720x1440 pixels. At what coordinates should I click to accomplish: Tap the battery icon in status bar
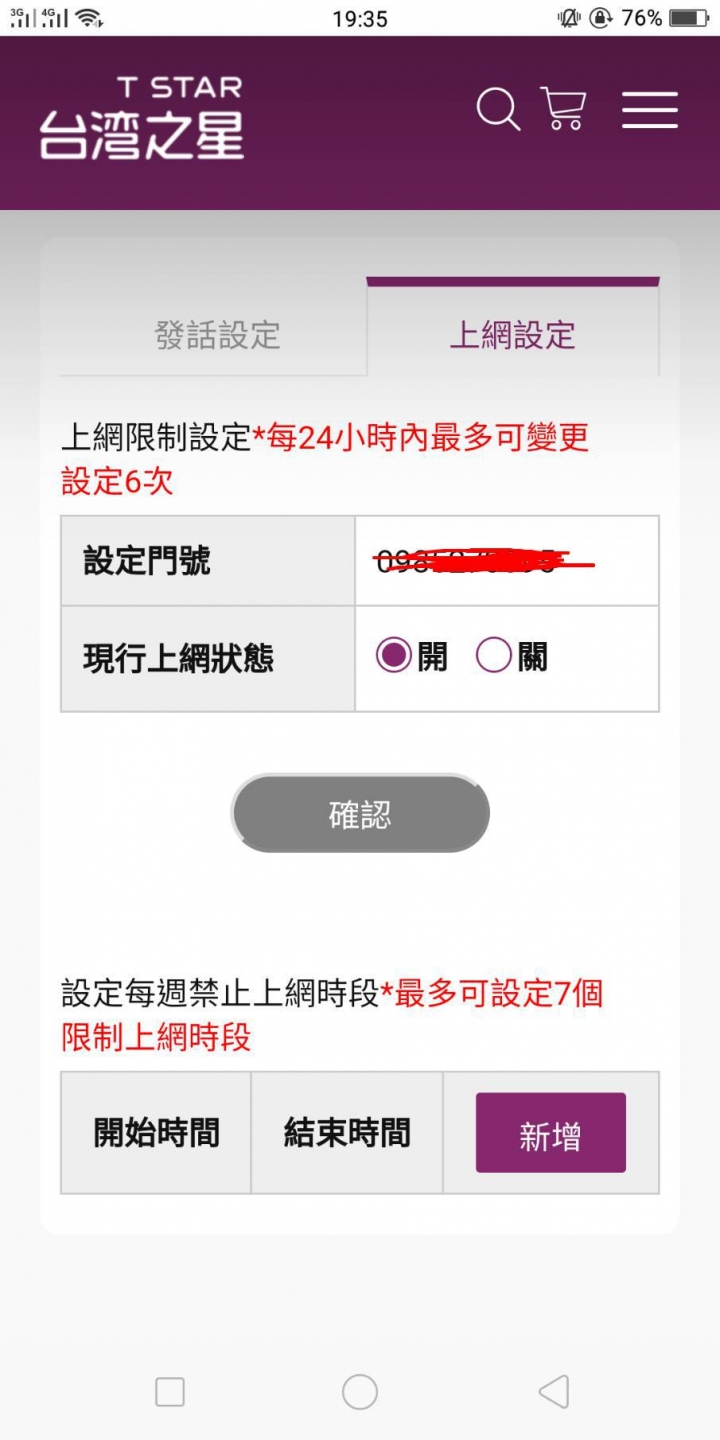click(x=688, y=18)
